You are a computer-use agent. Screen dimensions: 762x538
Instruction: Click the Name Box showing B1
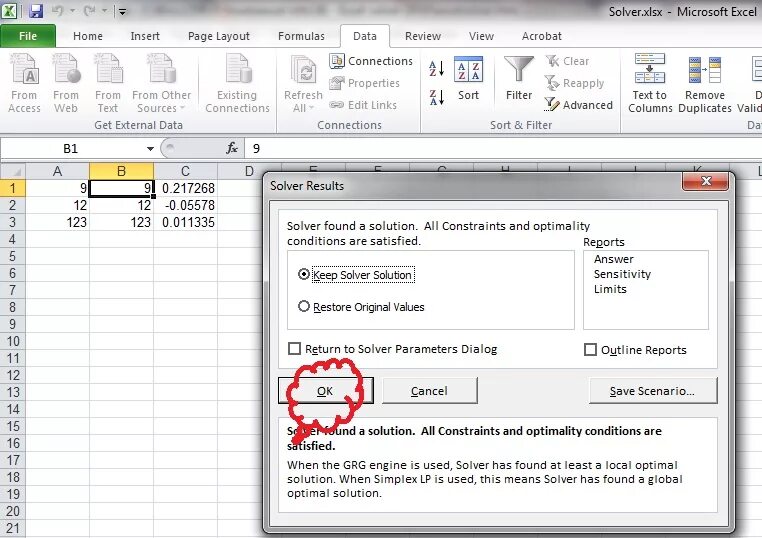[x=72, y=149]
